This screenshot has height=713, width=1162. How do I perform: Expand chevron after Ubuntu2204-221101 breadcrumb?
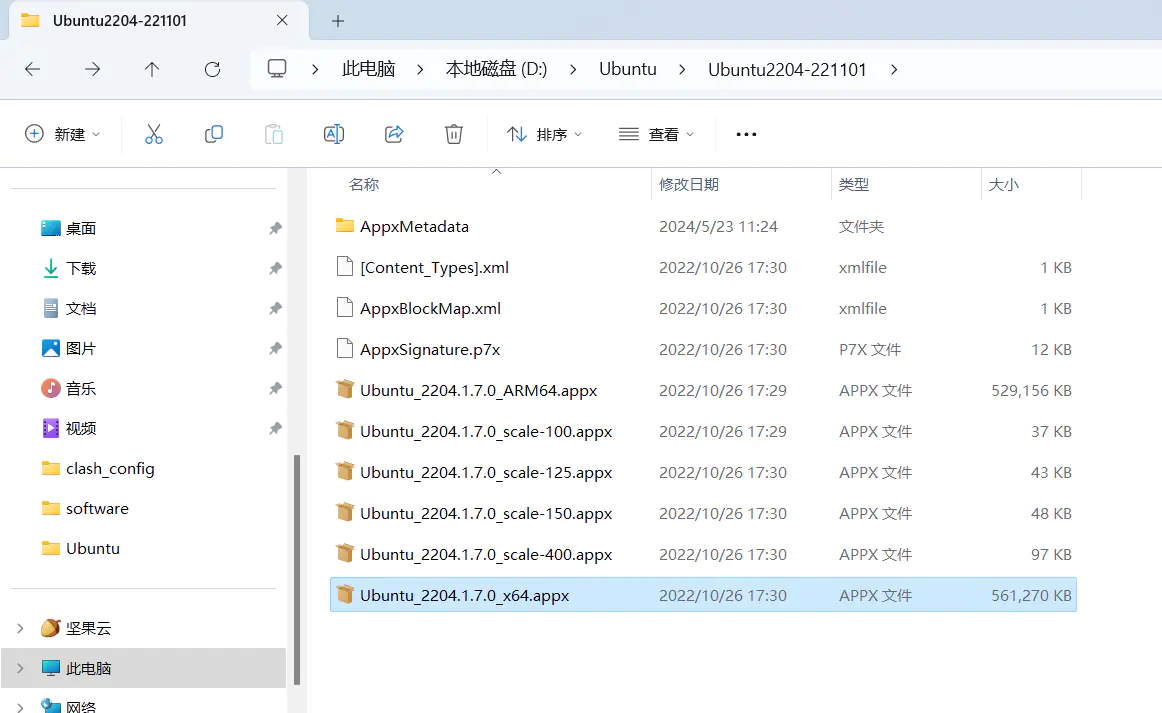click(x=894, y=70)
